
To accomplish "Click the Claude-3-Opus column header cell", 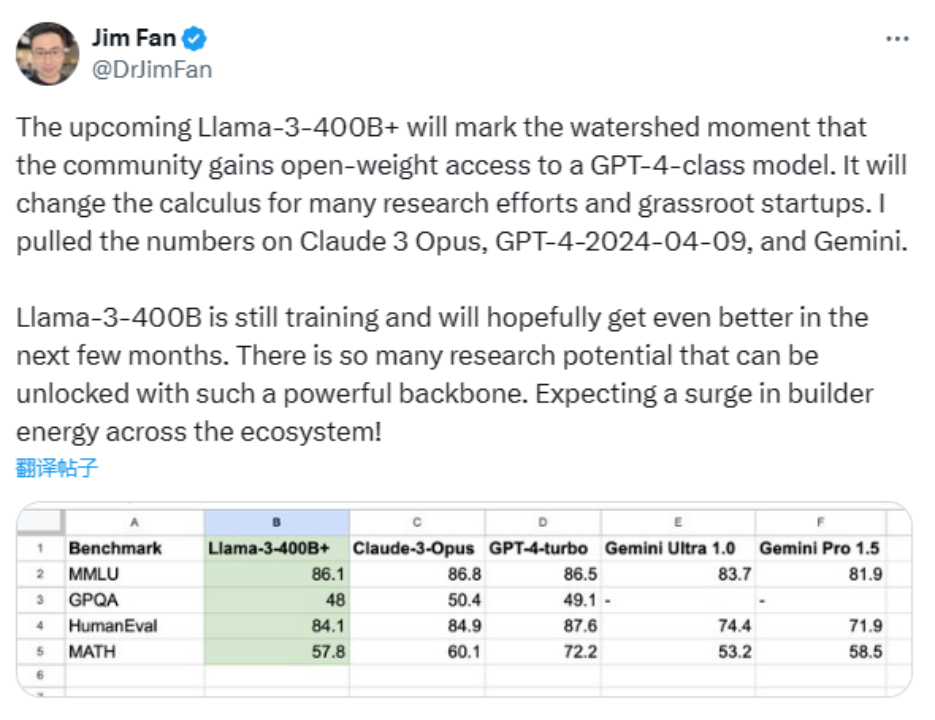I will coord(416,548).
